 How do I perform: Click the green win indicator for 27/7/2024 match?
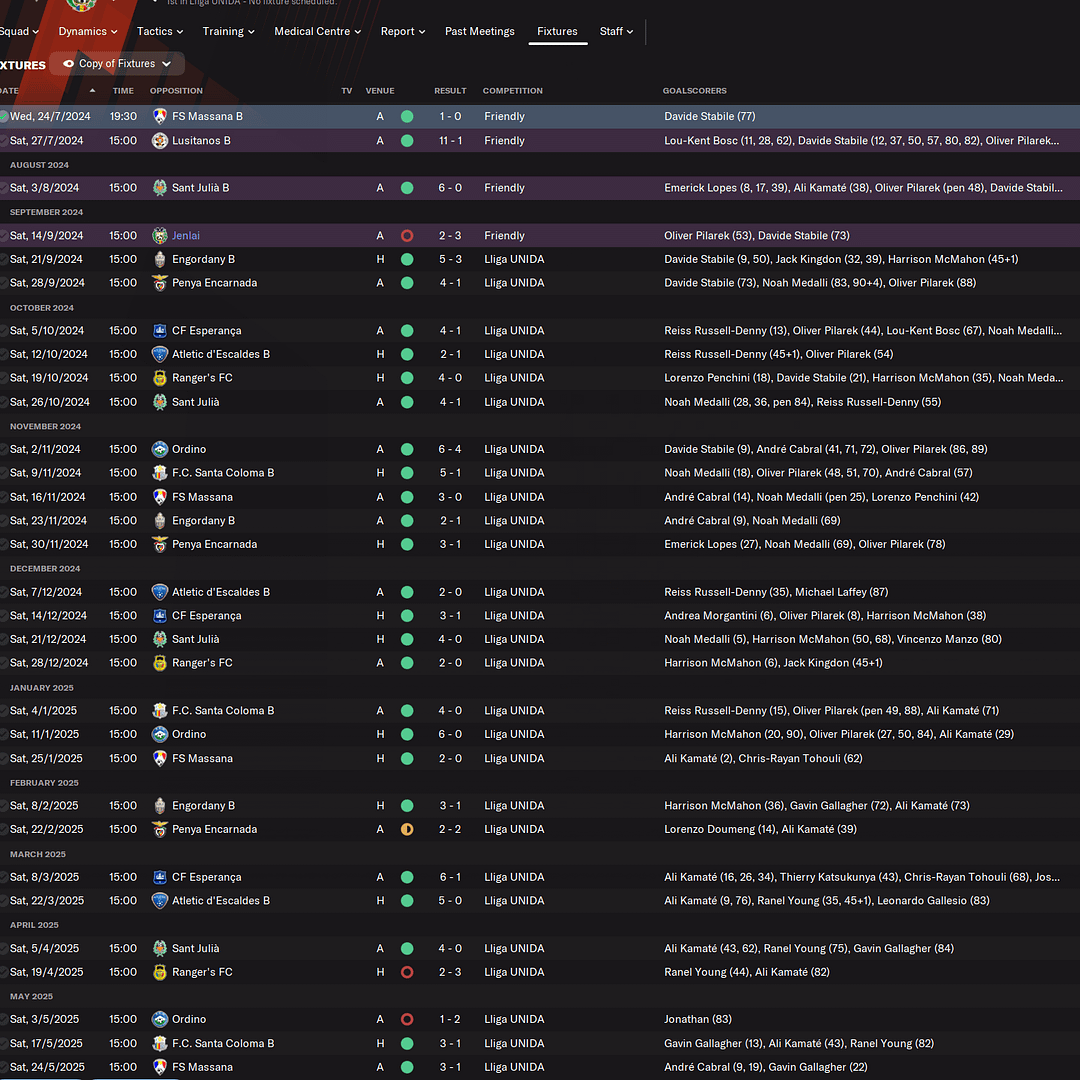point(407,141)
